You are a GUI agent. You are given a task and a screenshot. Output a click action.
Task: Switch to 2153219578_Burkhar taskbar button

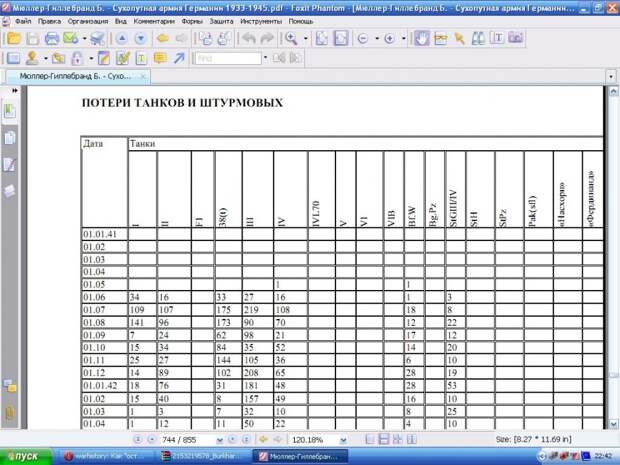[x=203, y=456]
